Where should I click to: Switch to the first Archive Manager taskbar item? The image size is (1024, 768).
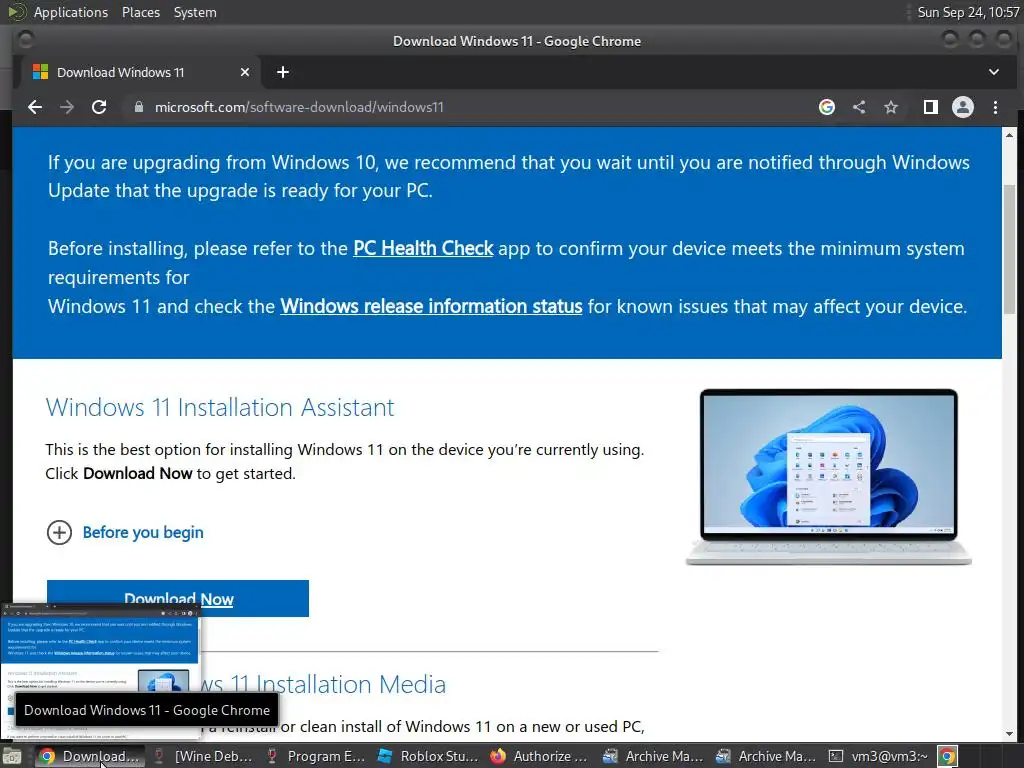[654, 756]
